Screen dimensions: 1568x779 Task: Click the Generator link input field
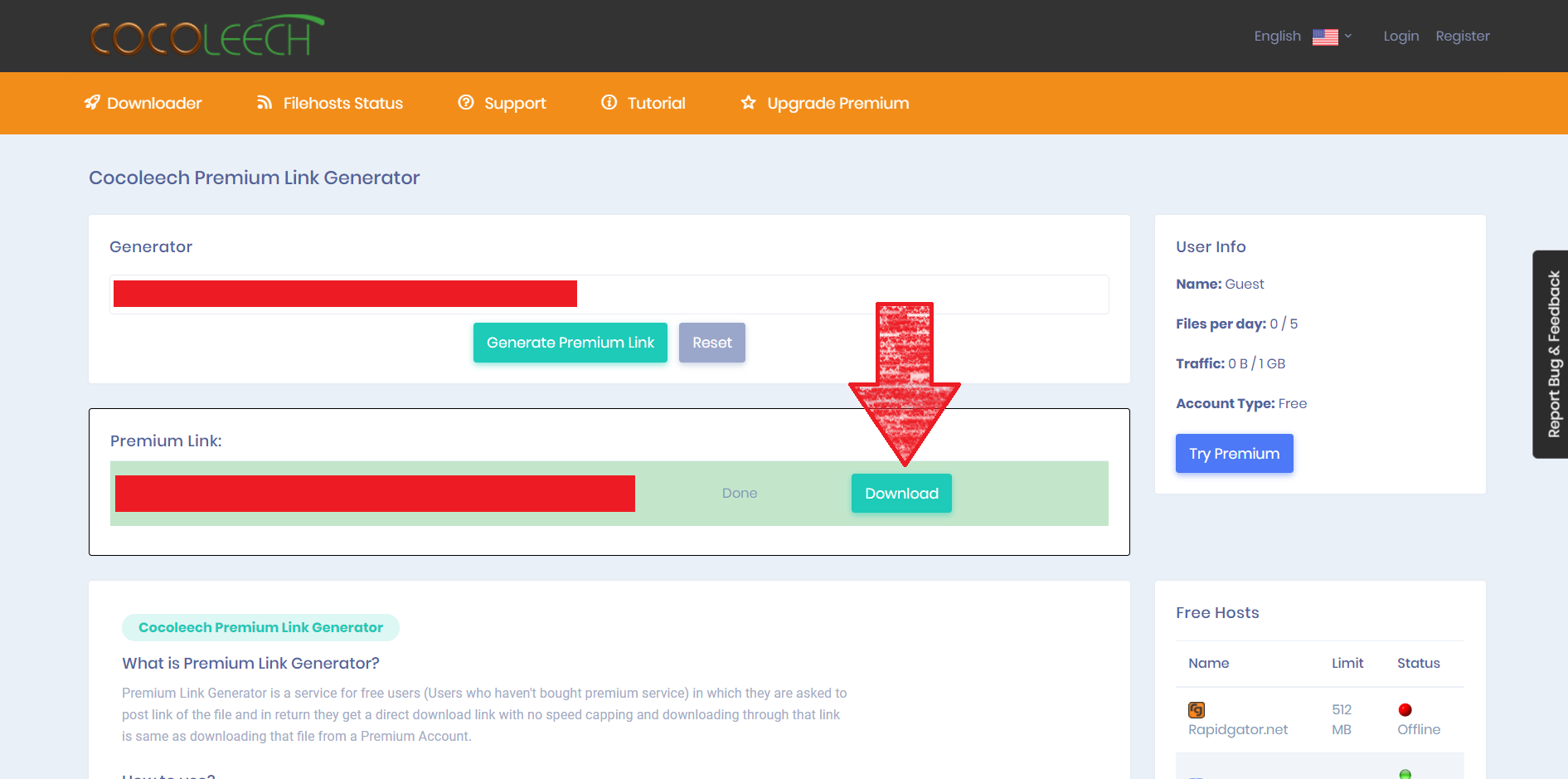[x=609, y=295]
